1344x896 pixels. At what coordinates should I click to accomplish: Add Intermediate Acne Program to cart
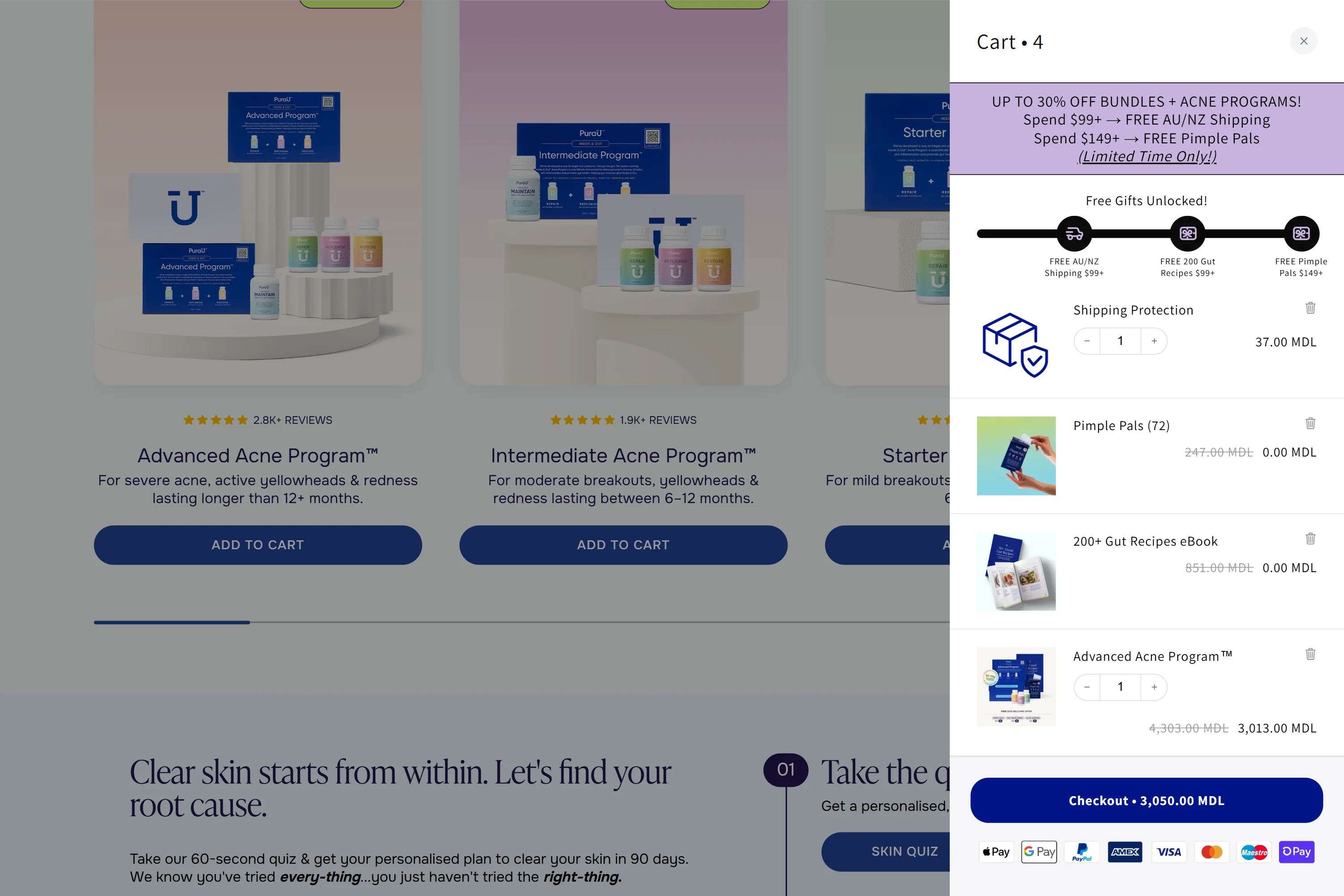(623, 545)
